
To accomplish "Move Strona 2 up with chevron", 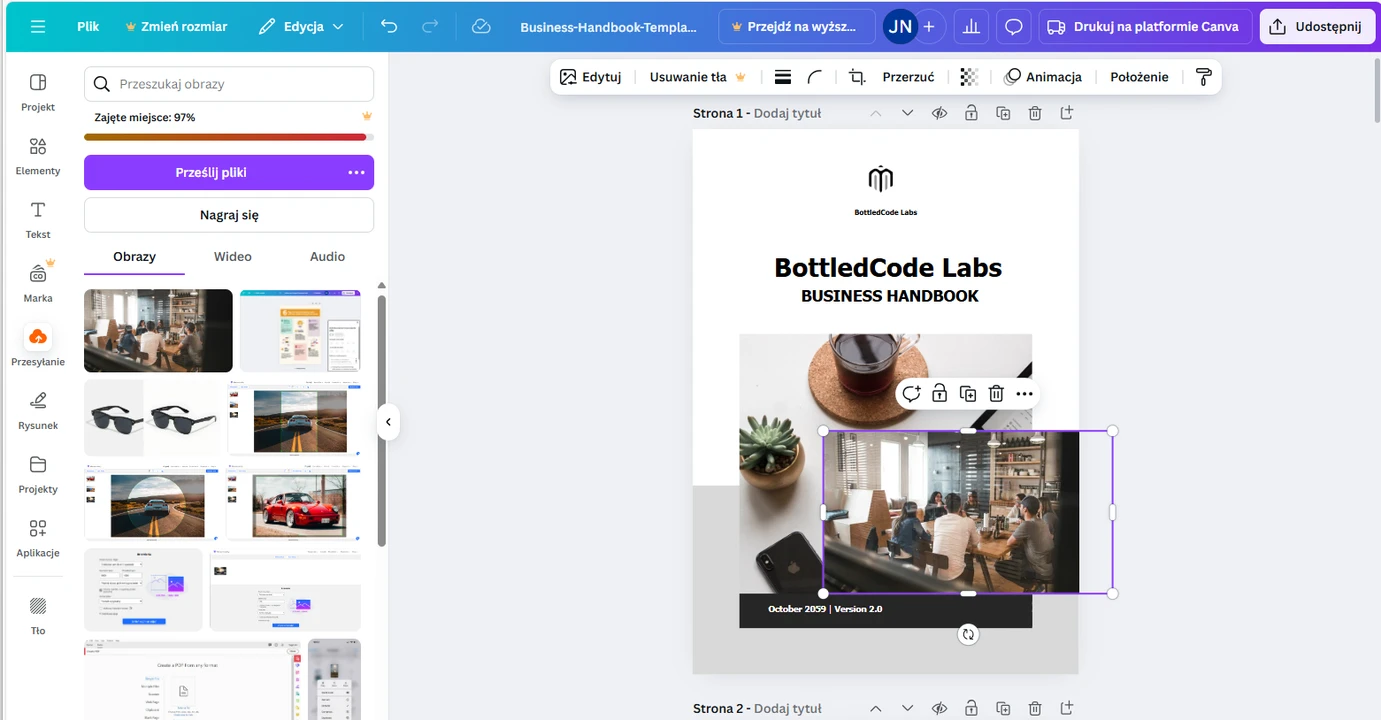I will click(x=875, y=708).
